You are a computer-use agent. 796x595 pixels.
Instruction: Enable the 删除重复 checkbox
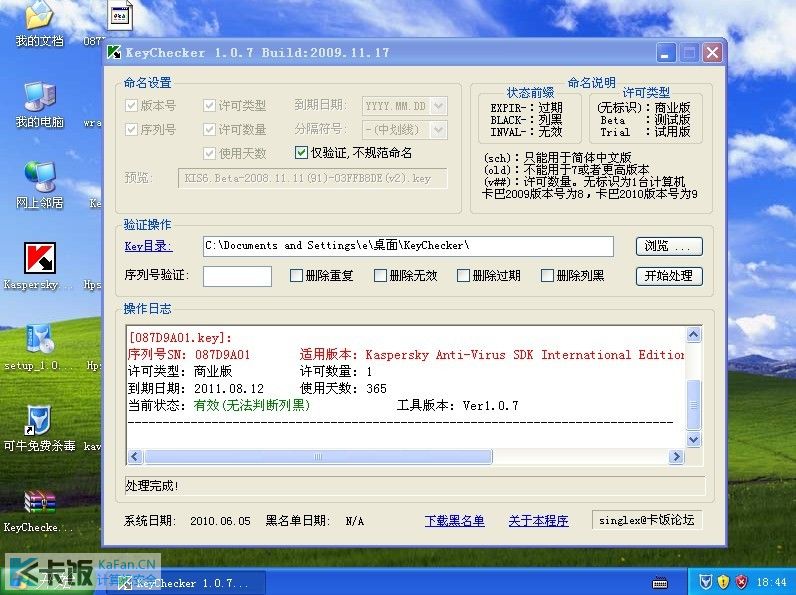pos(296,276)
